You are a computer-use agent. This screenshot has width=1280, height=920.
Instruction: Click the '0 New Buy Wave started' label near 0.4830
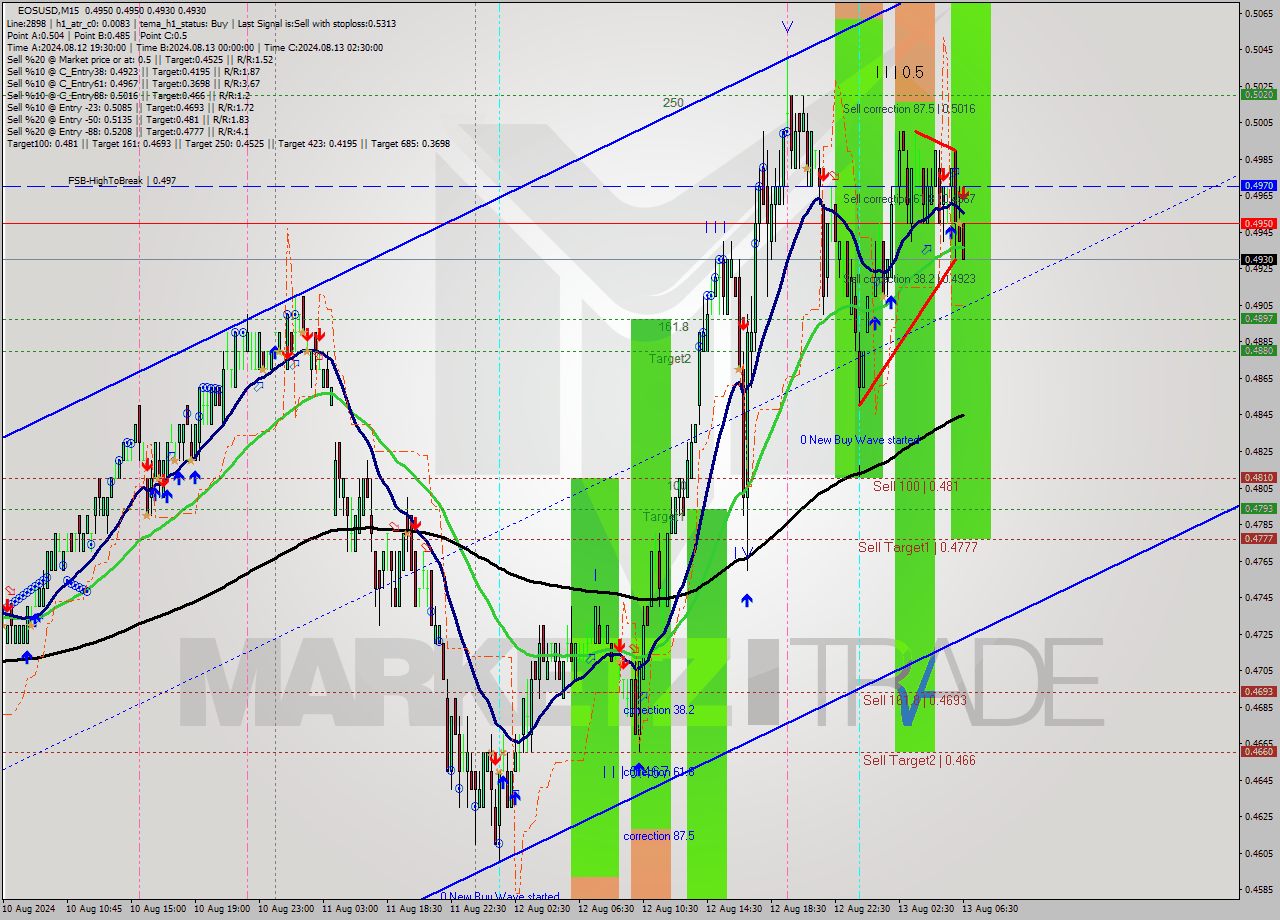[x=859, y=440]
